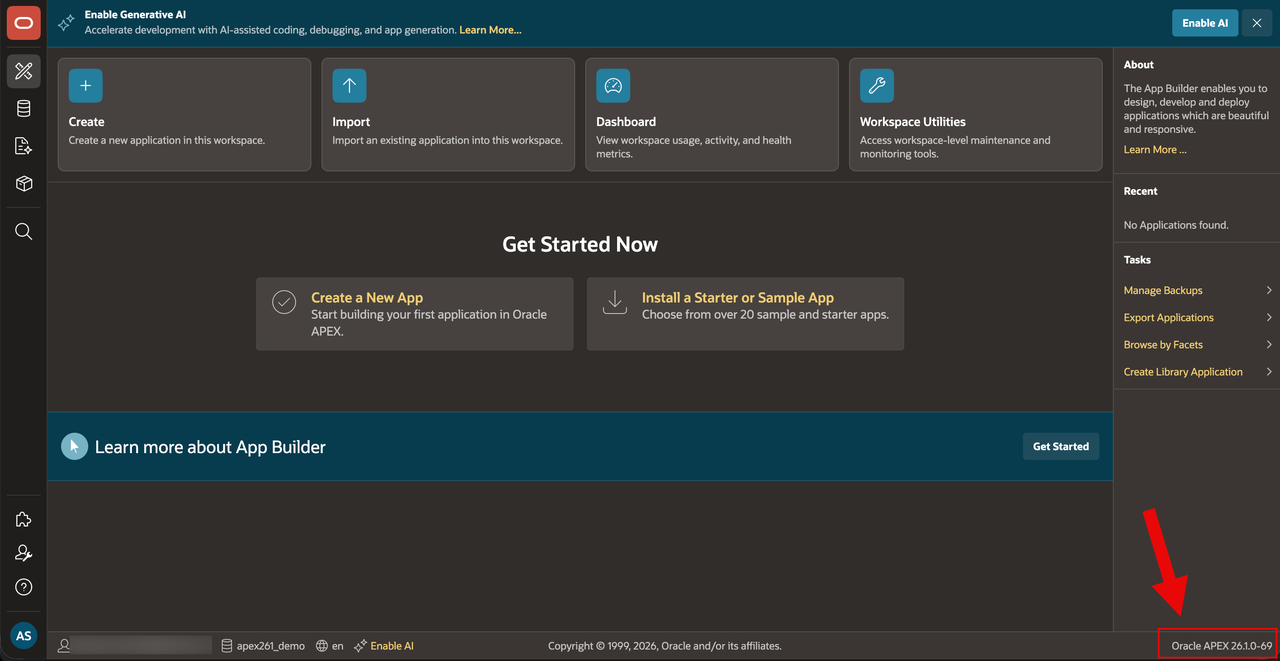Click the Generative AI sparkle banner icon

[66, 22]
